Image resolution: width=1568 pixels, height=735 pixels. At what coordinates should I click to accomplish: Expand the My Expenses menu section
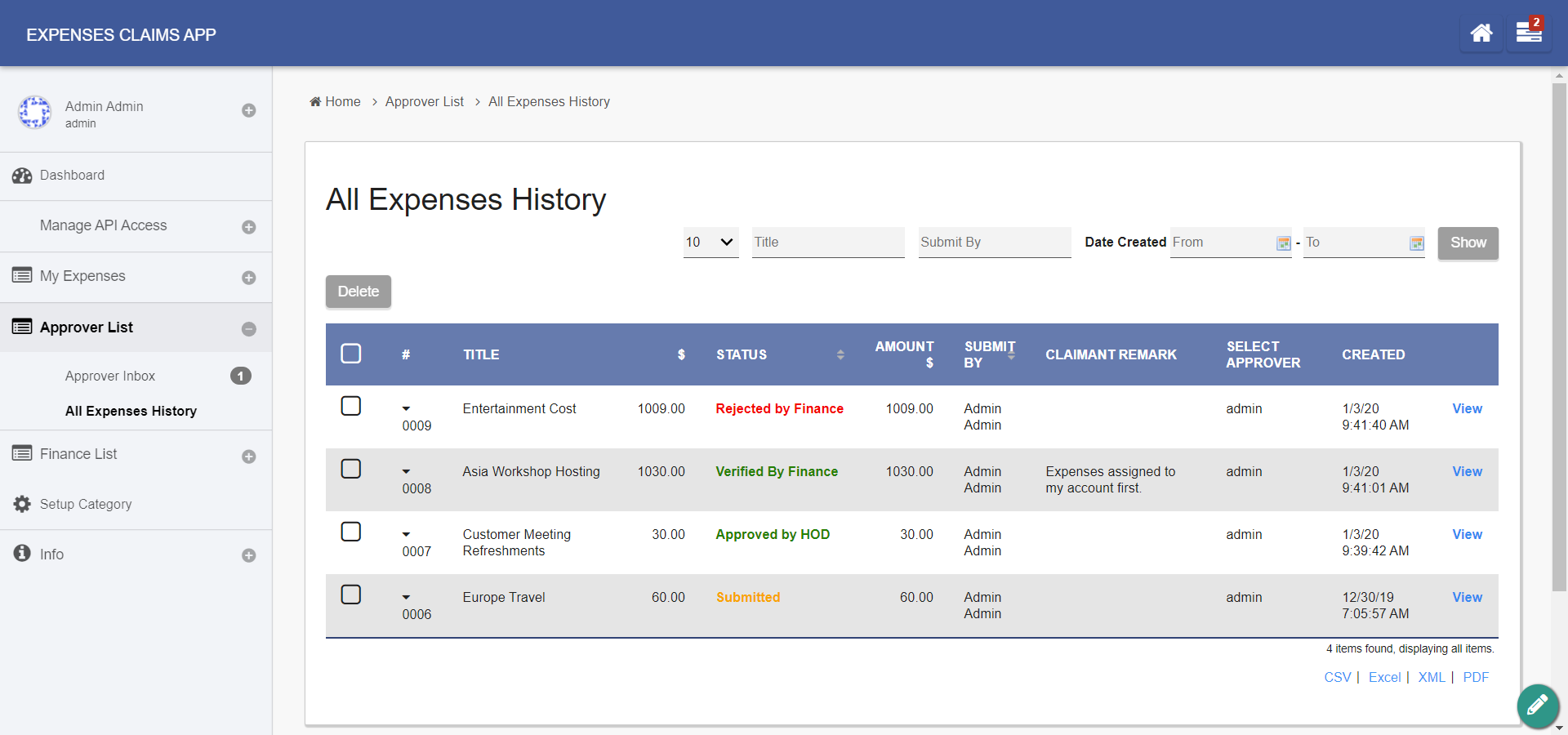pyautogui.click(x=248, y=278)
